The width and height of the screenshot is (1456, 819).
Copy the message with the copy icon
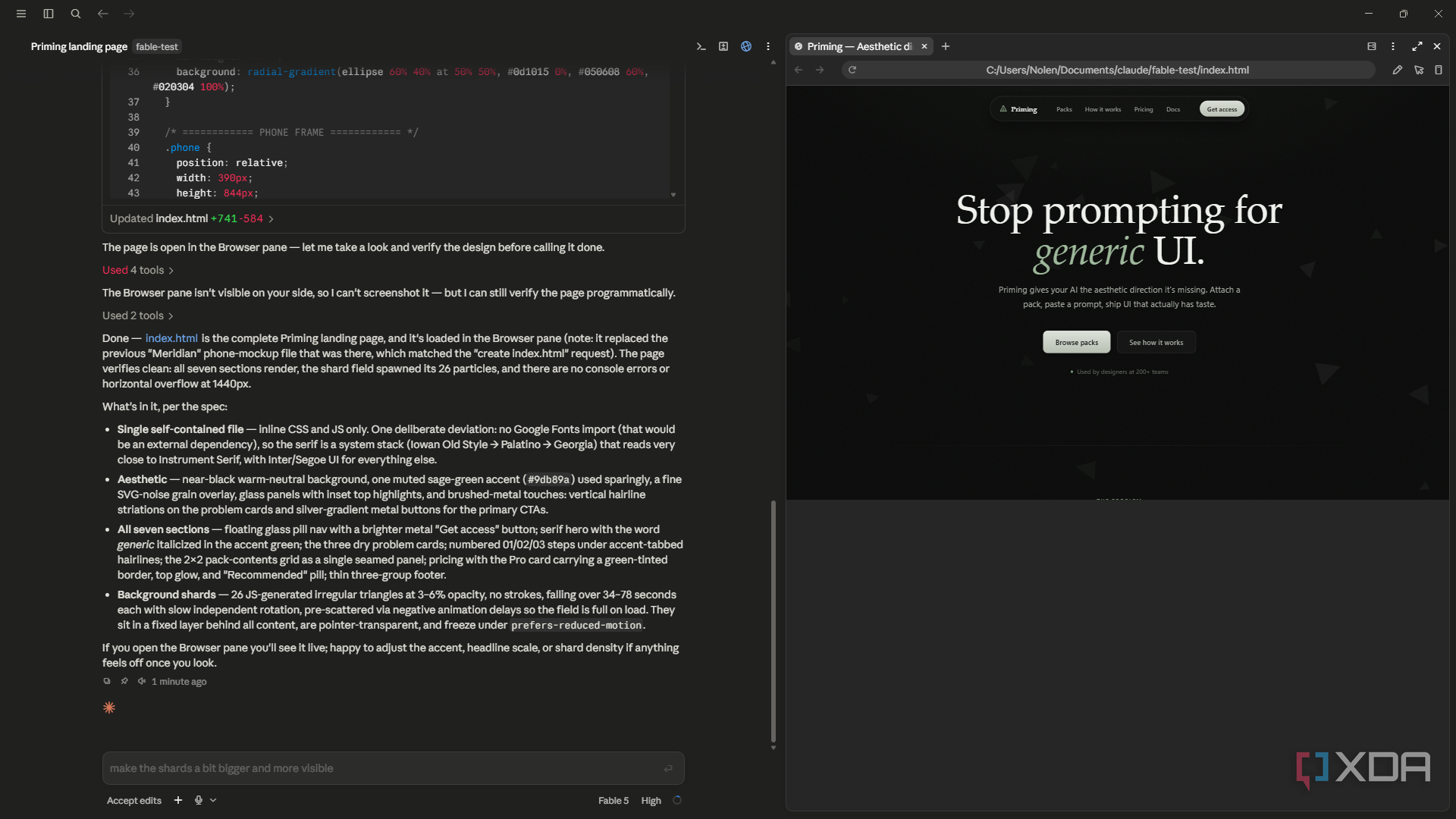107,681
